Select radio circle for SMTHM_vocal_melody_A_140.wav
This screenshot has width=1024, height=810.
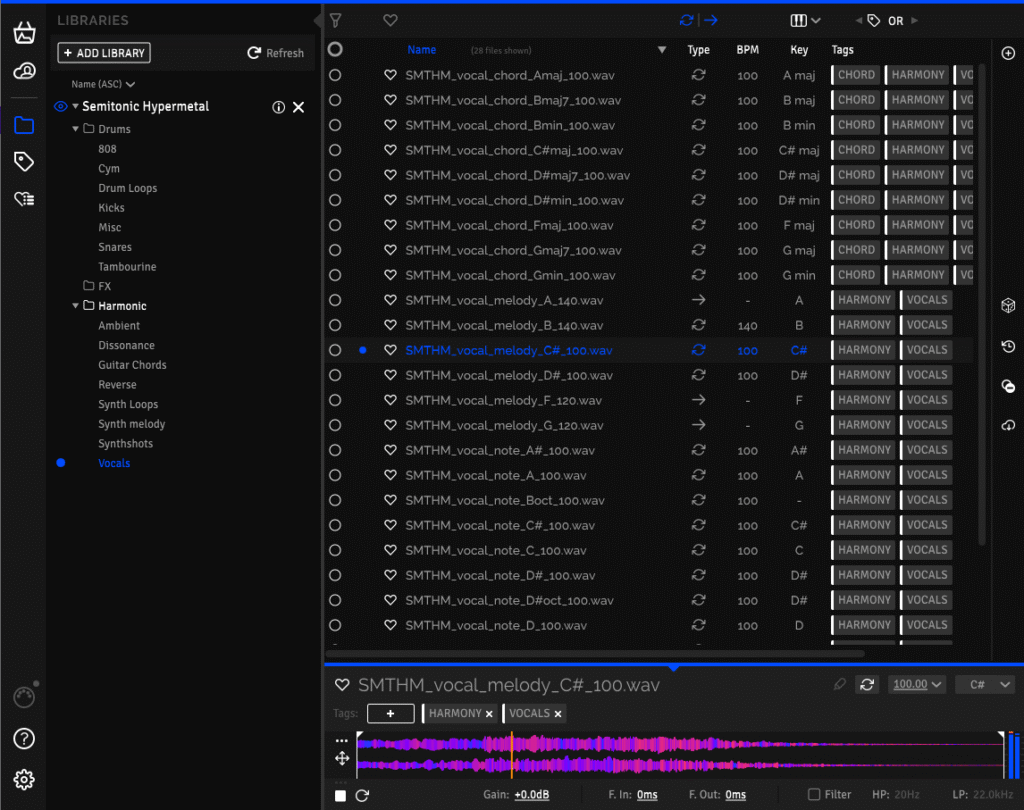pos(335,300)
